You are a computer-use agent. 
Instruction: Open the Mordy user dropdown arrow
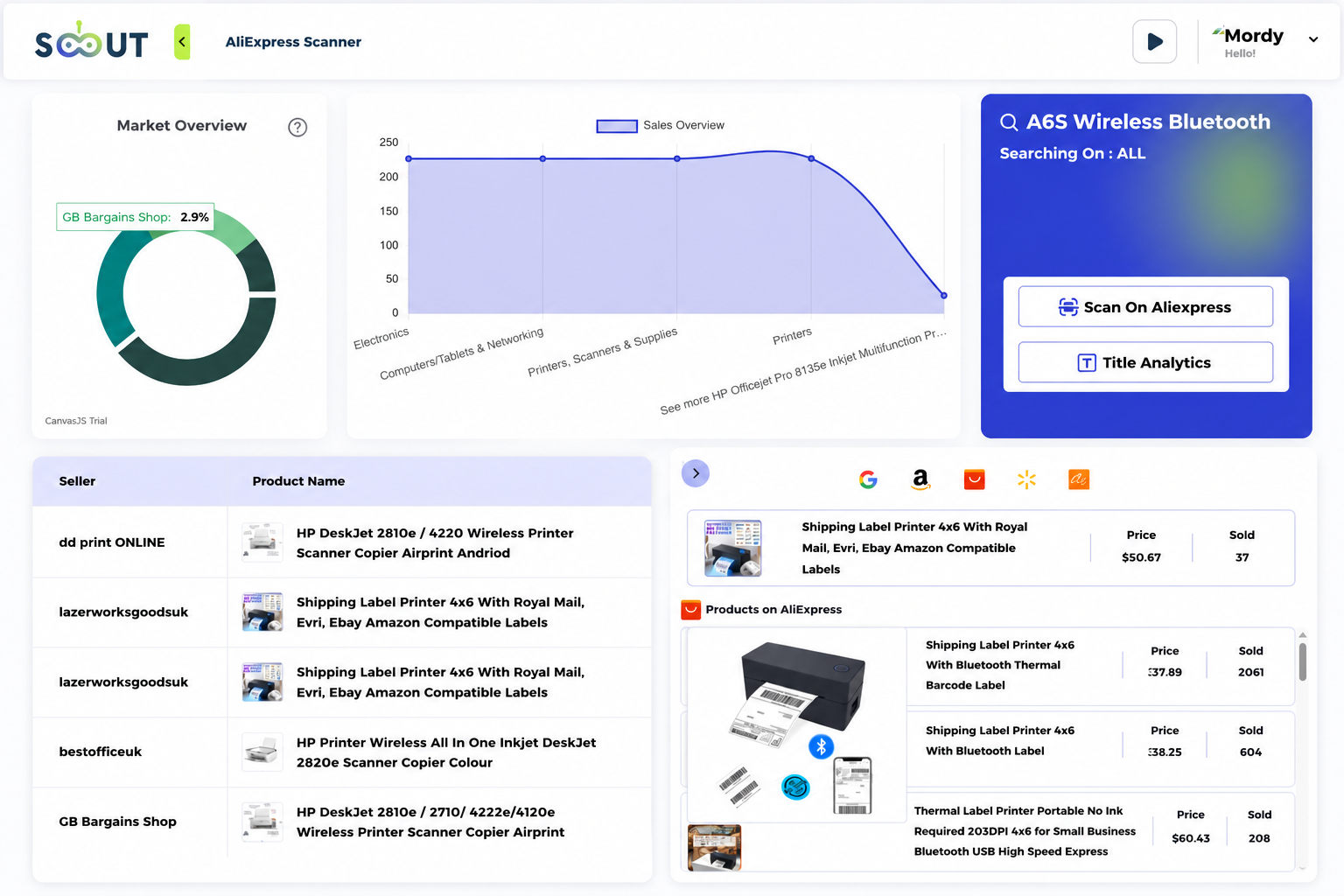click(x=1313, y=39)
